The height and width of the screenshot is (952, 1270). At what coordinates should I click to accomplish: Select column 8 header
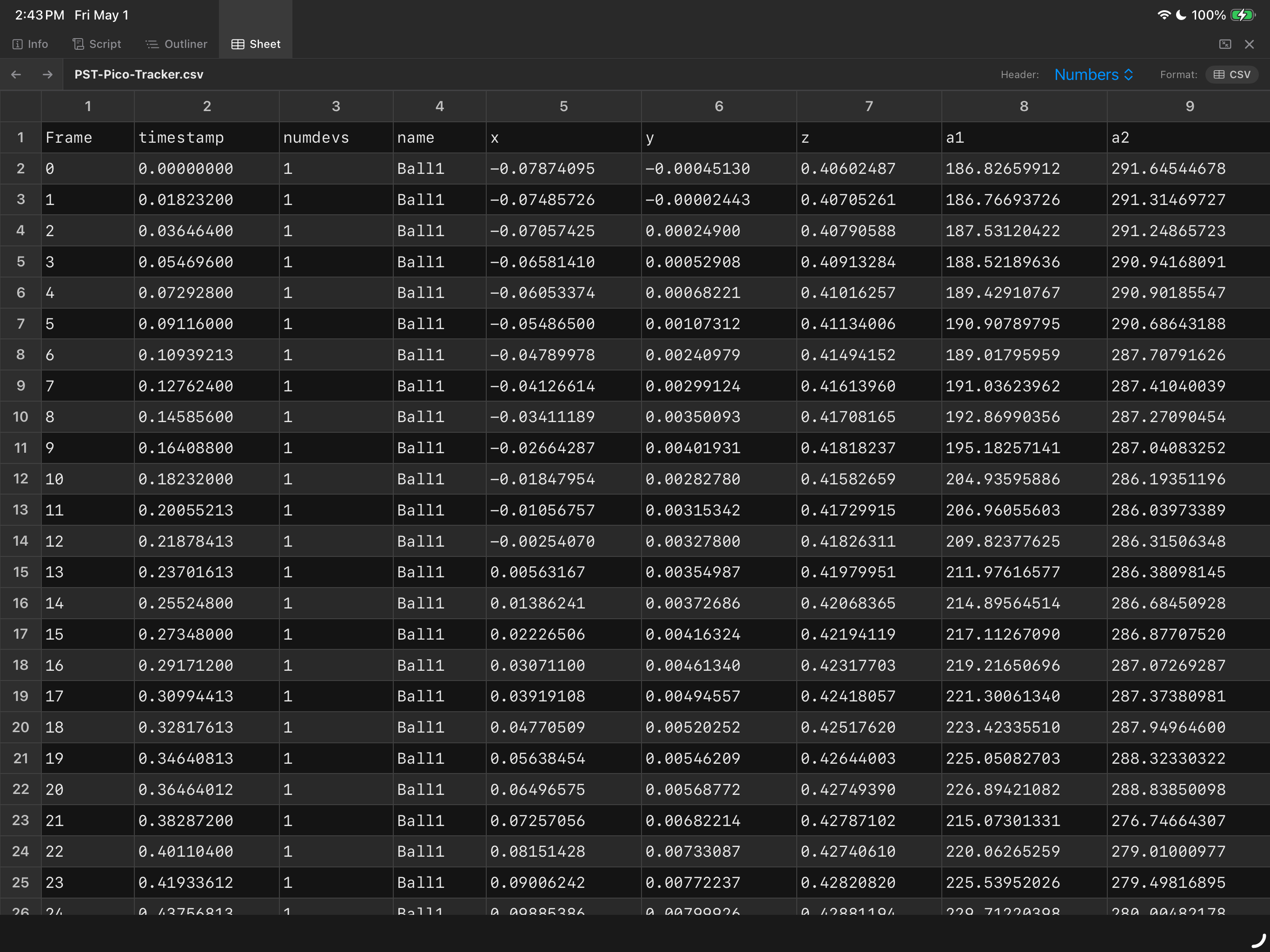(1024, 106)
